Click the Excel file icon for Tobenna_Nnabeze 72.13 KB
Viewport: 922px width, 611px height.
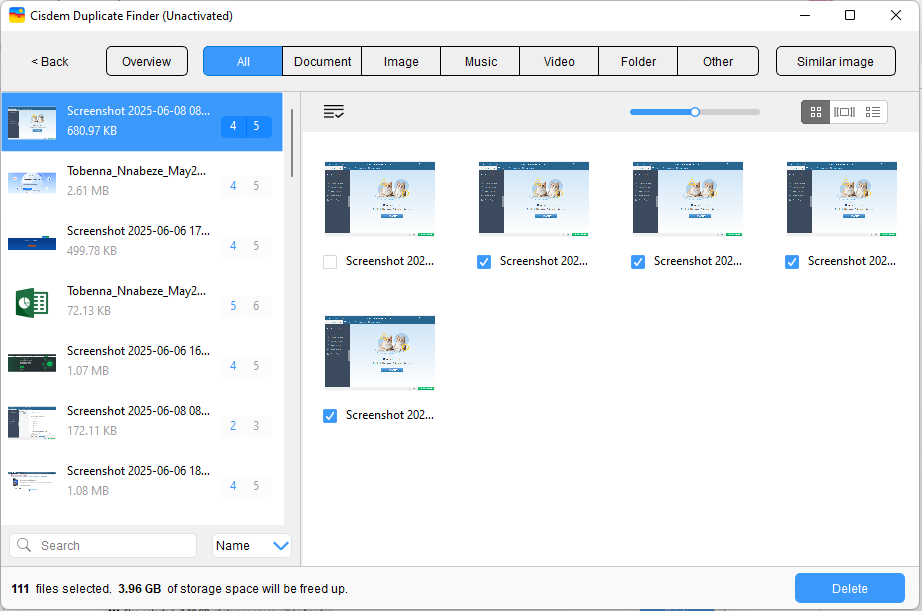click(32, 303)
